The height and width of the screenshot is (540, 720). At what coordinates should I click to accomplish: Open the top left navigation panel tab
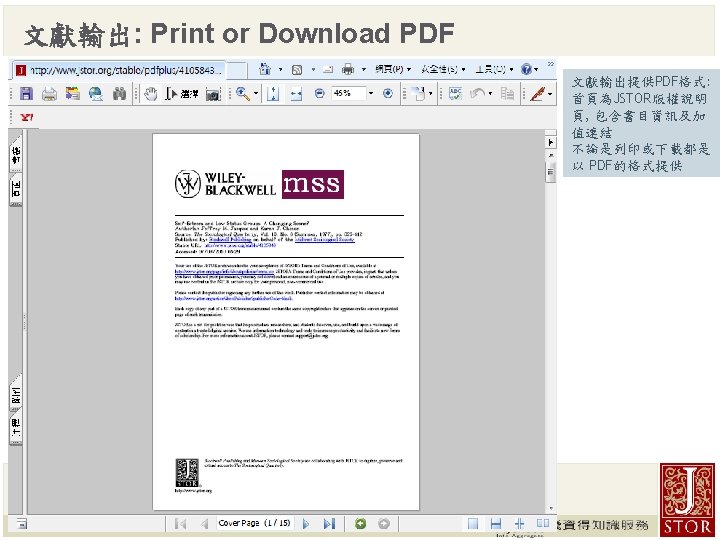coord(16,154)
